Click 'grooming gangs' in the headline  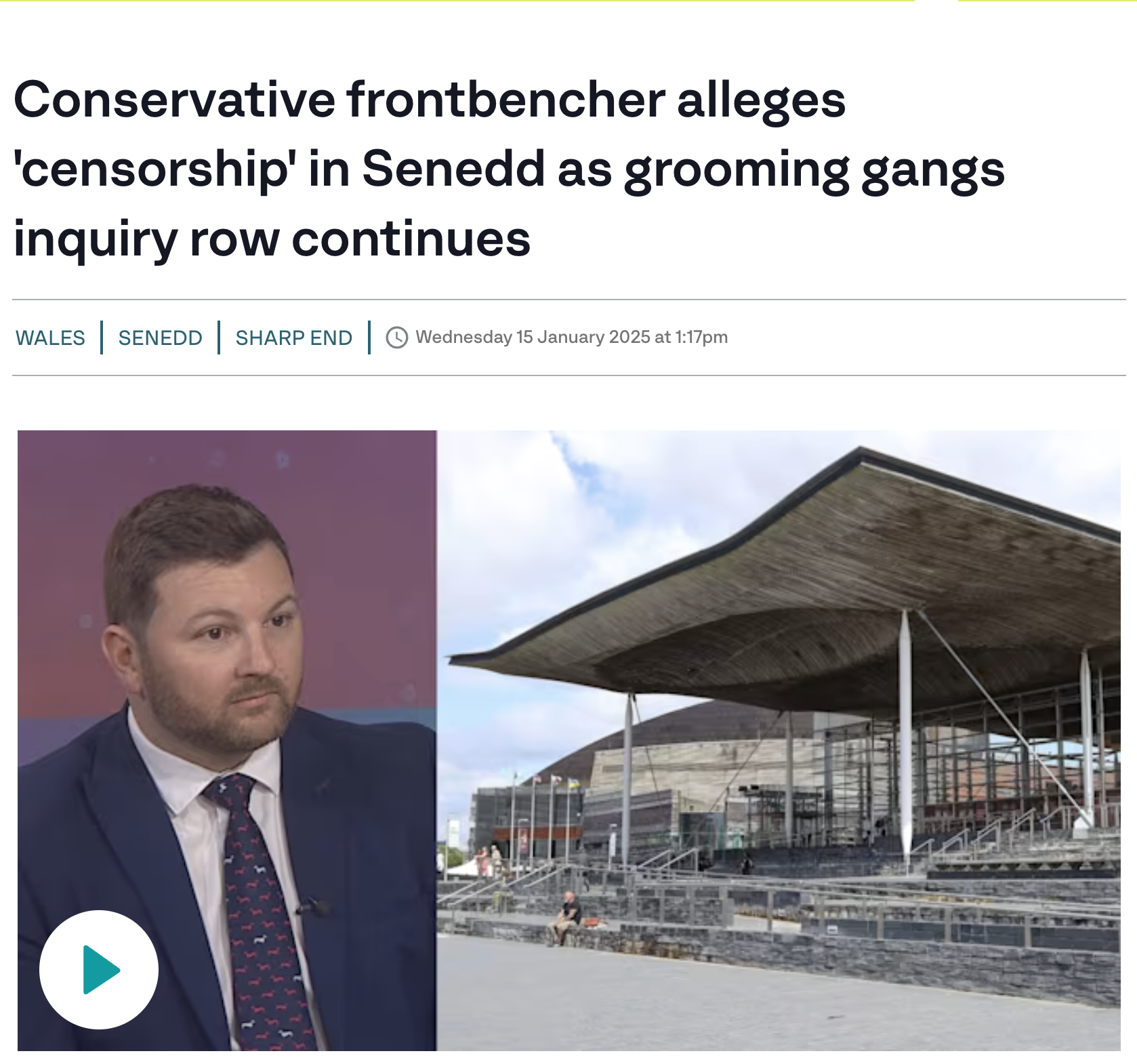[x=814, y=169]
